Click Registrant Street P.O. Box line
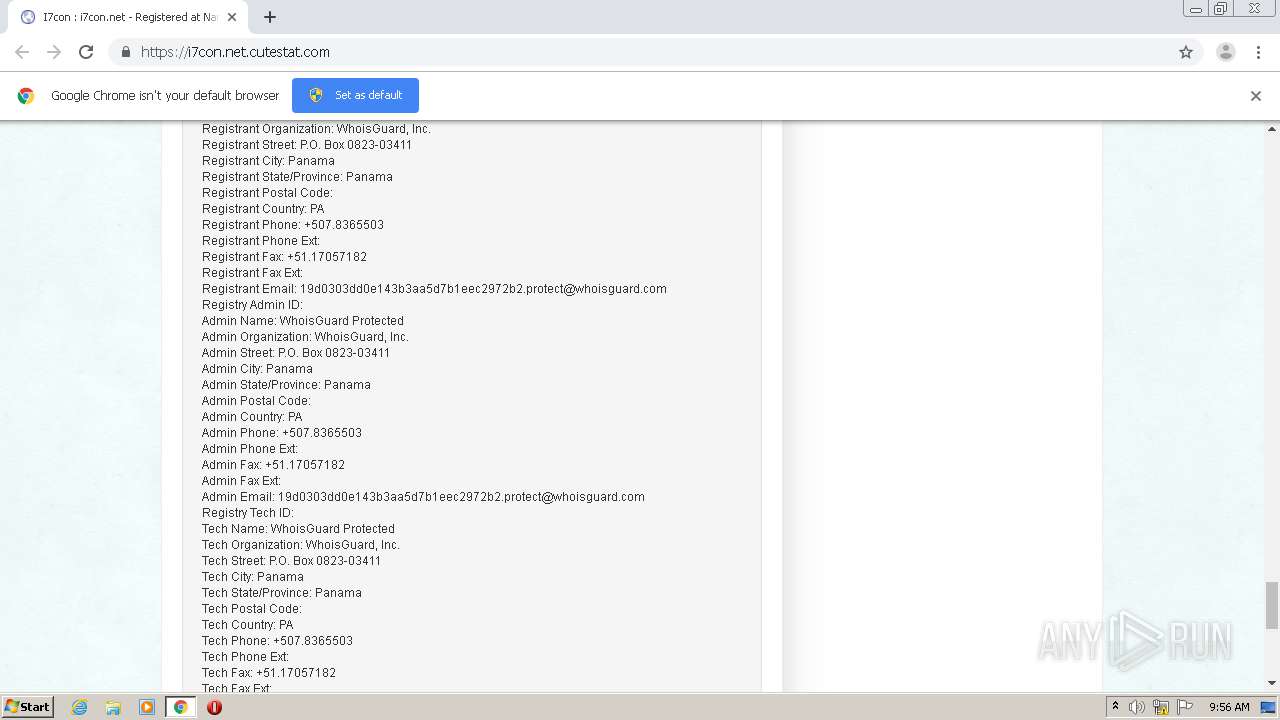Image resolution: width=1280 pixels, height=720 pixels. pyautogui.click(x=307, y=145)
